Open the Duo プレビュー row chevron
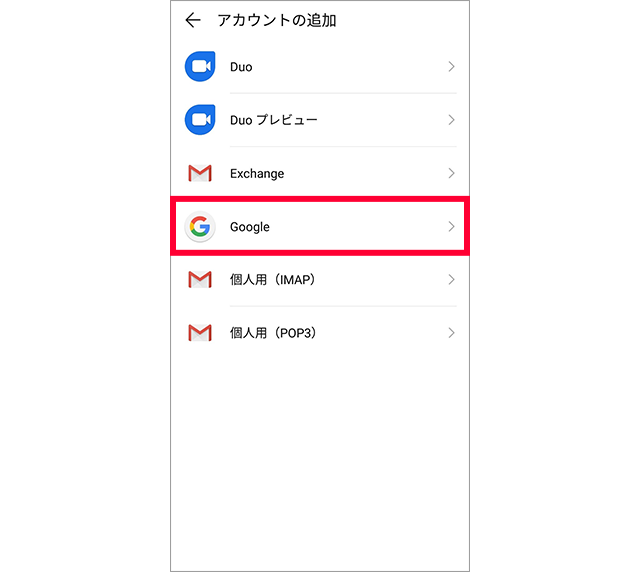This screenshot has height=572, width=640. coord(451,120)
